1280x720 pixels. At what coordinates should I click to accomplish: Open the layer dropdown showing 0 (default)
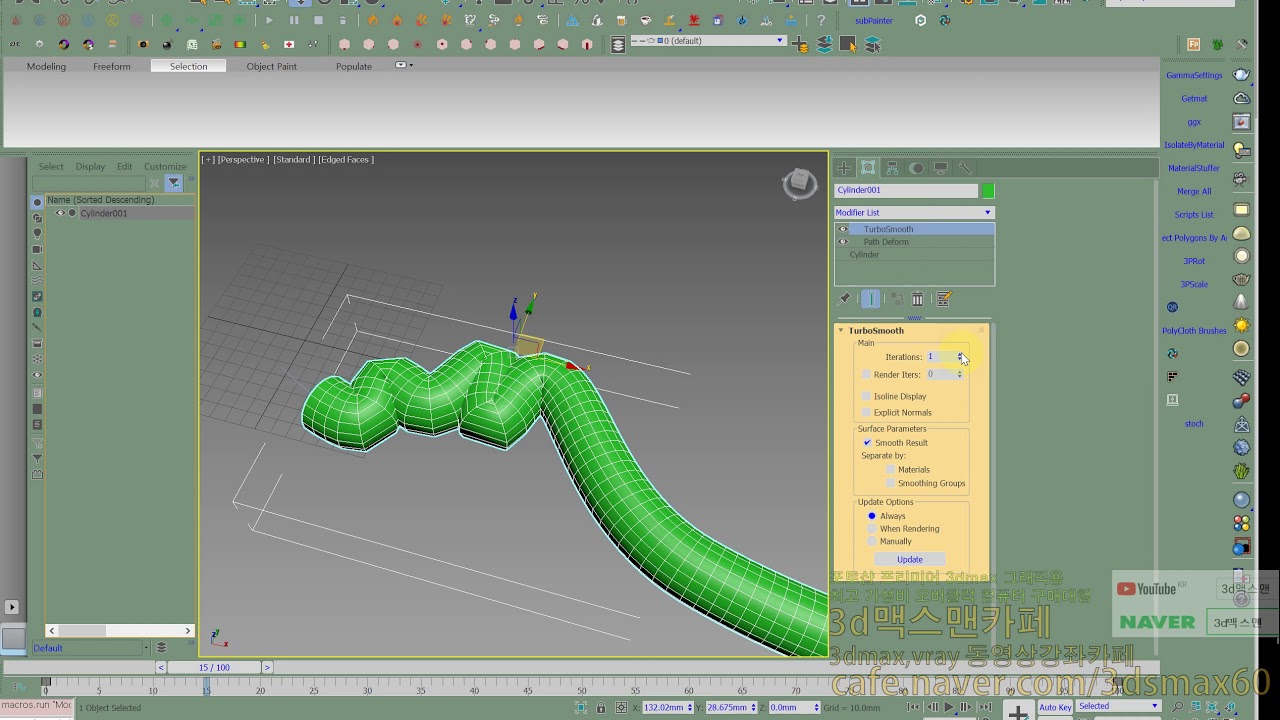coord(709,41)
